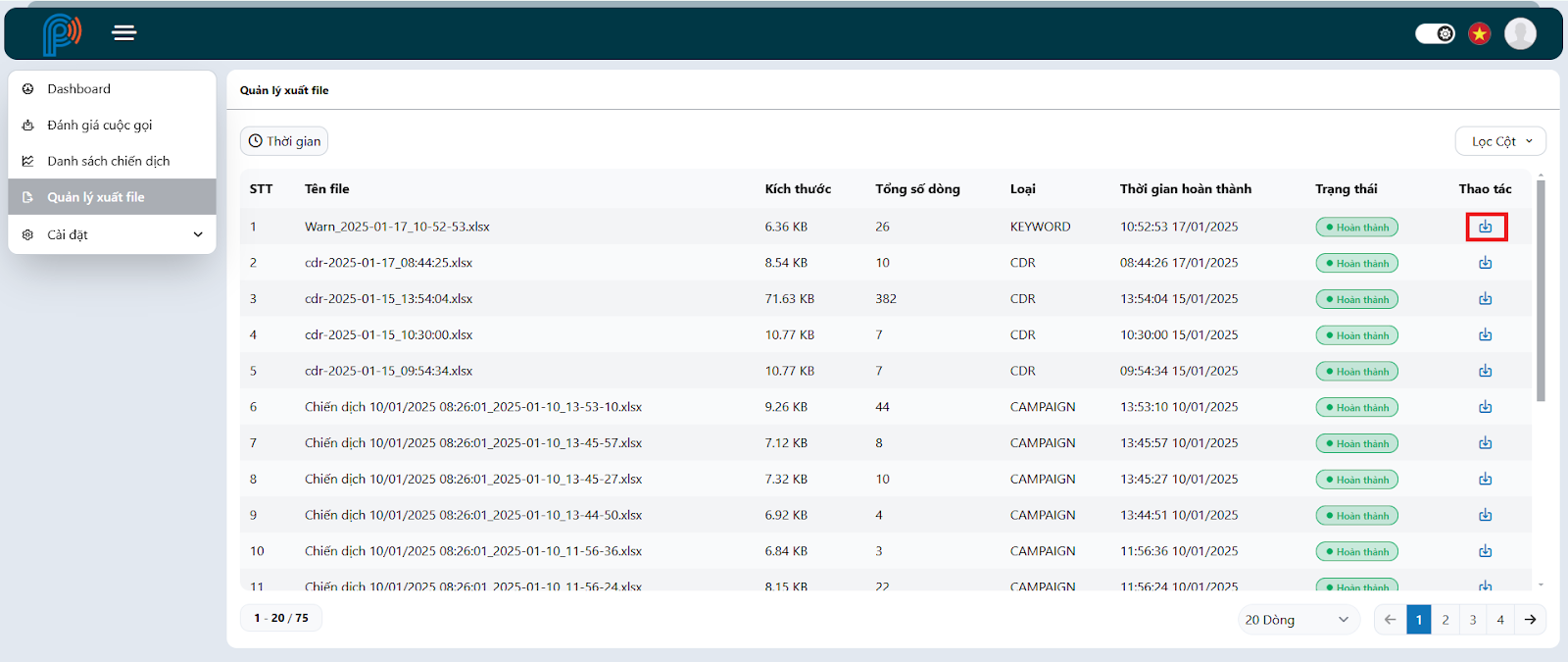Open Danh sách chiến dịch page
Viewport: 1568px width, 662px height.
[x=112, y=161]
